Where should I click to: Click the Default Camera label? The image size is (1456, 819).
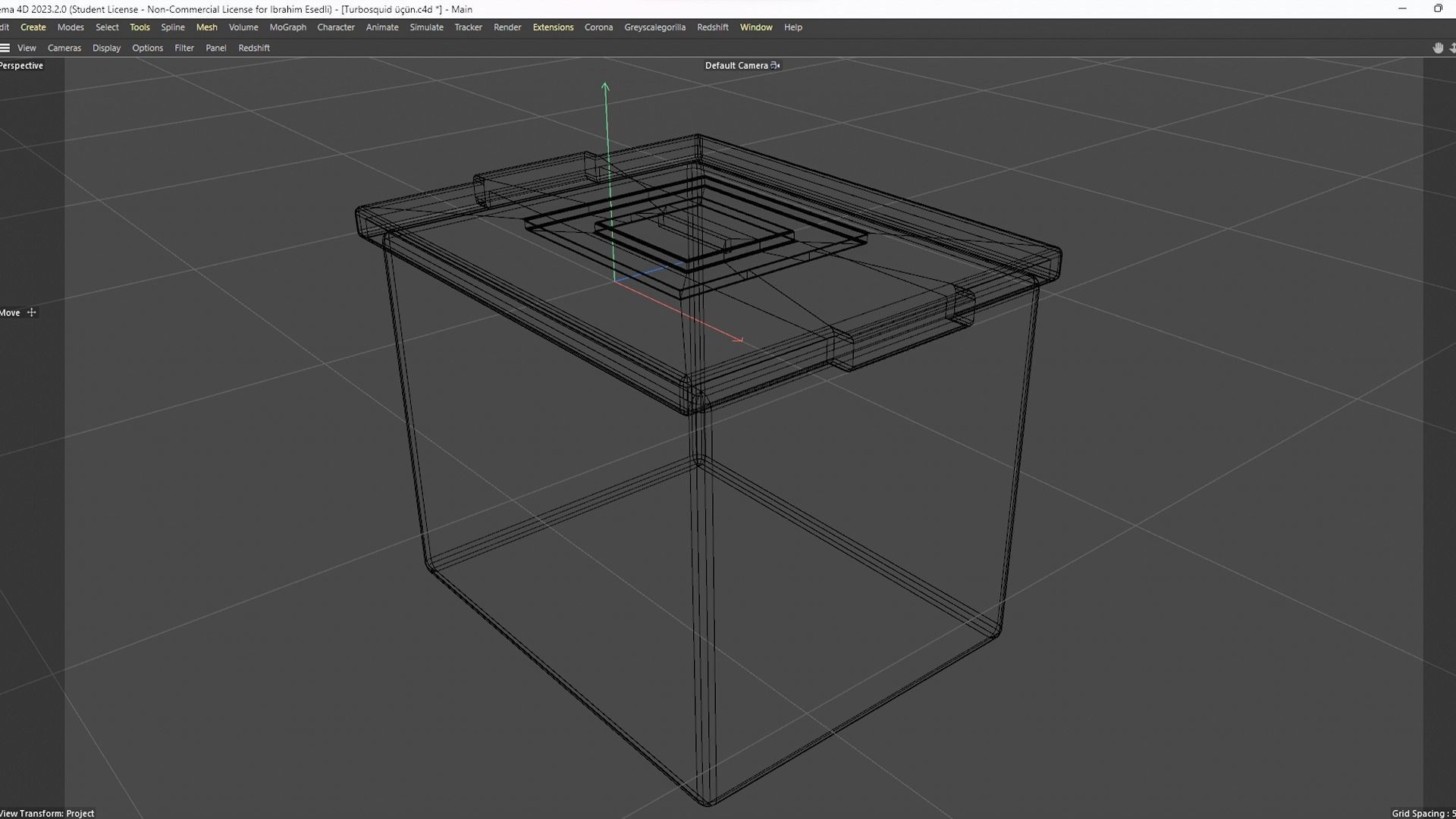click(736, 65)
